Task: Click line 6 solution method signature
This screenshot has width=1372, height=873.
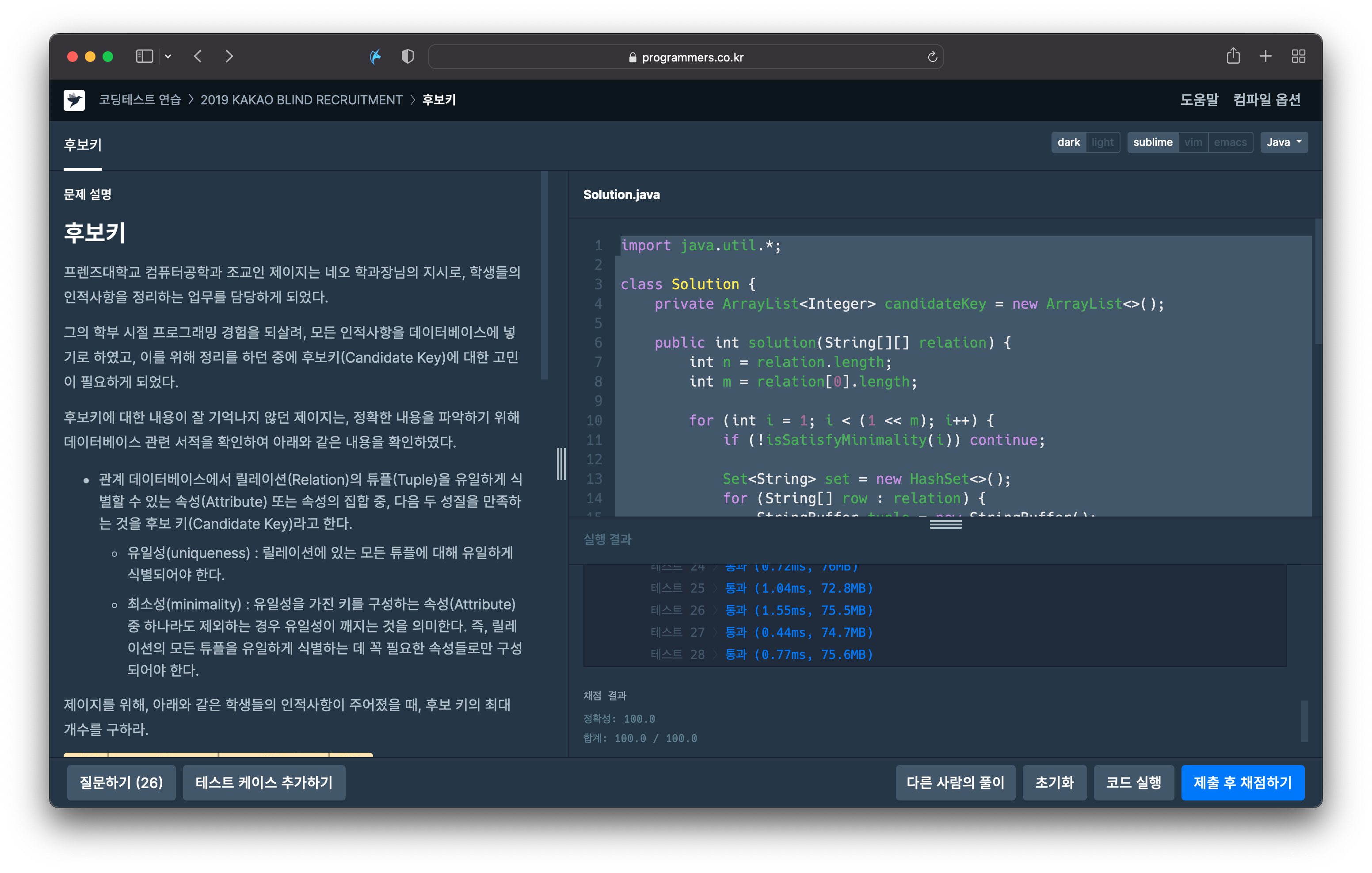Action: [x=832, y=343]
